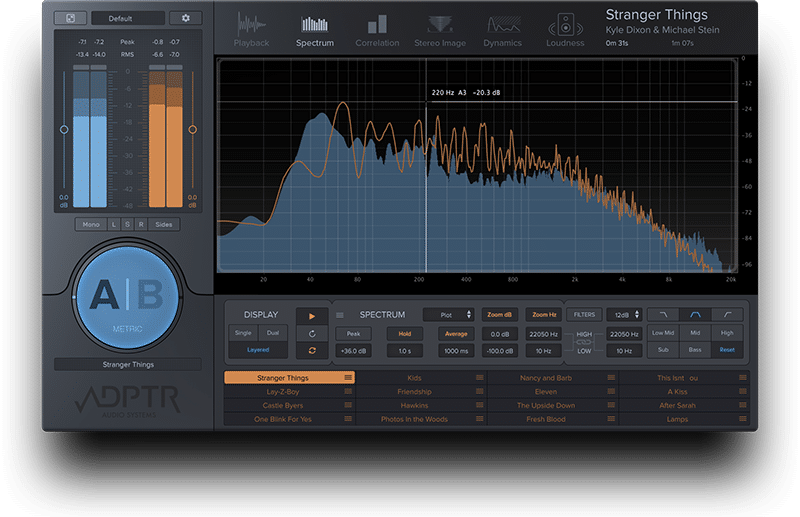
Task: Select the High filter band
Action: point(727,333)
